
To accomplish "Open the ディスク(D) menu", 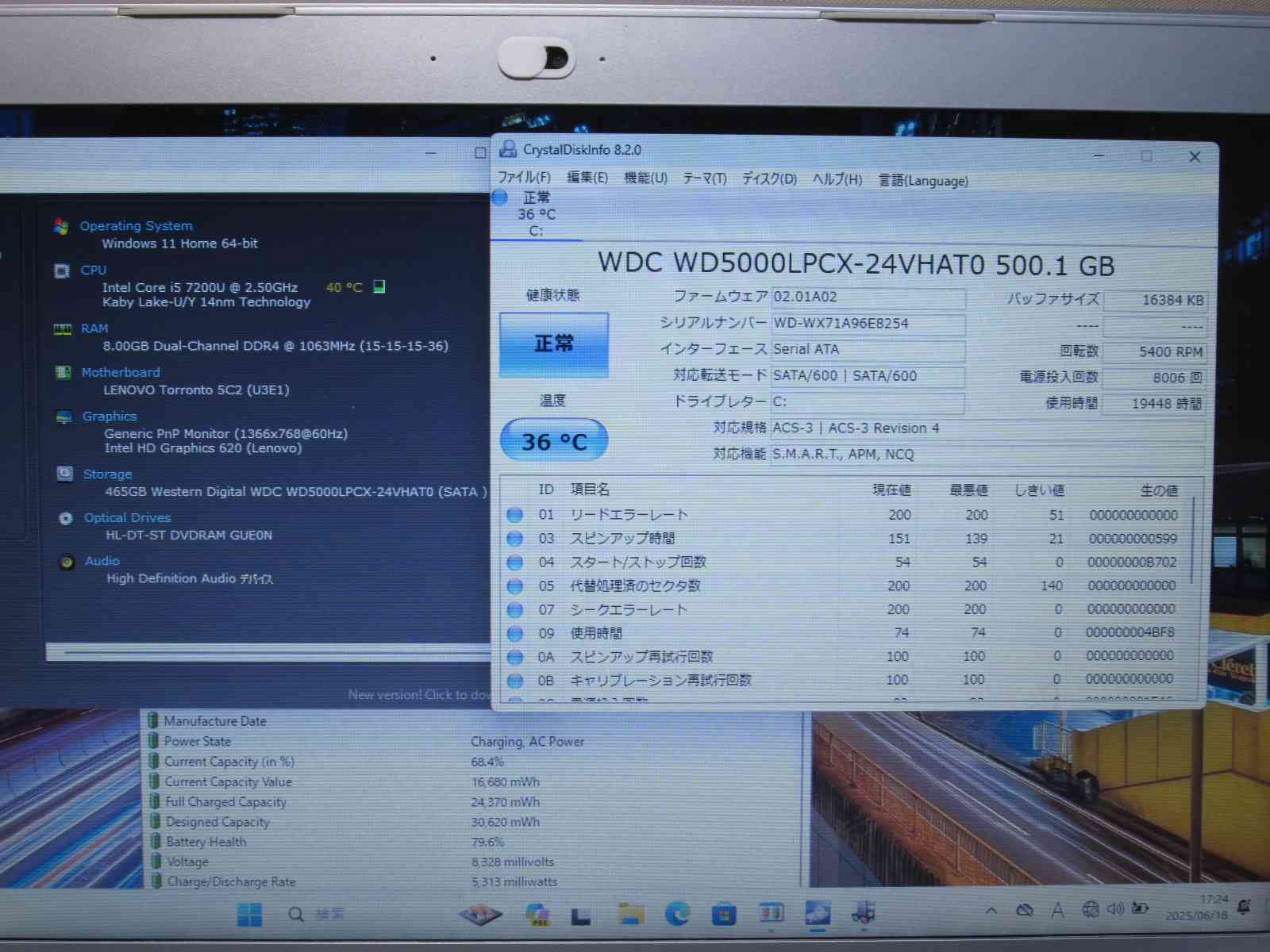I will pos(768,179).
